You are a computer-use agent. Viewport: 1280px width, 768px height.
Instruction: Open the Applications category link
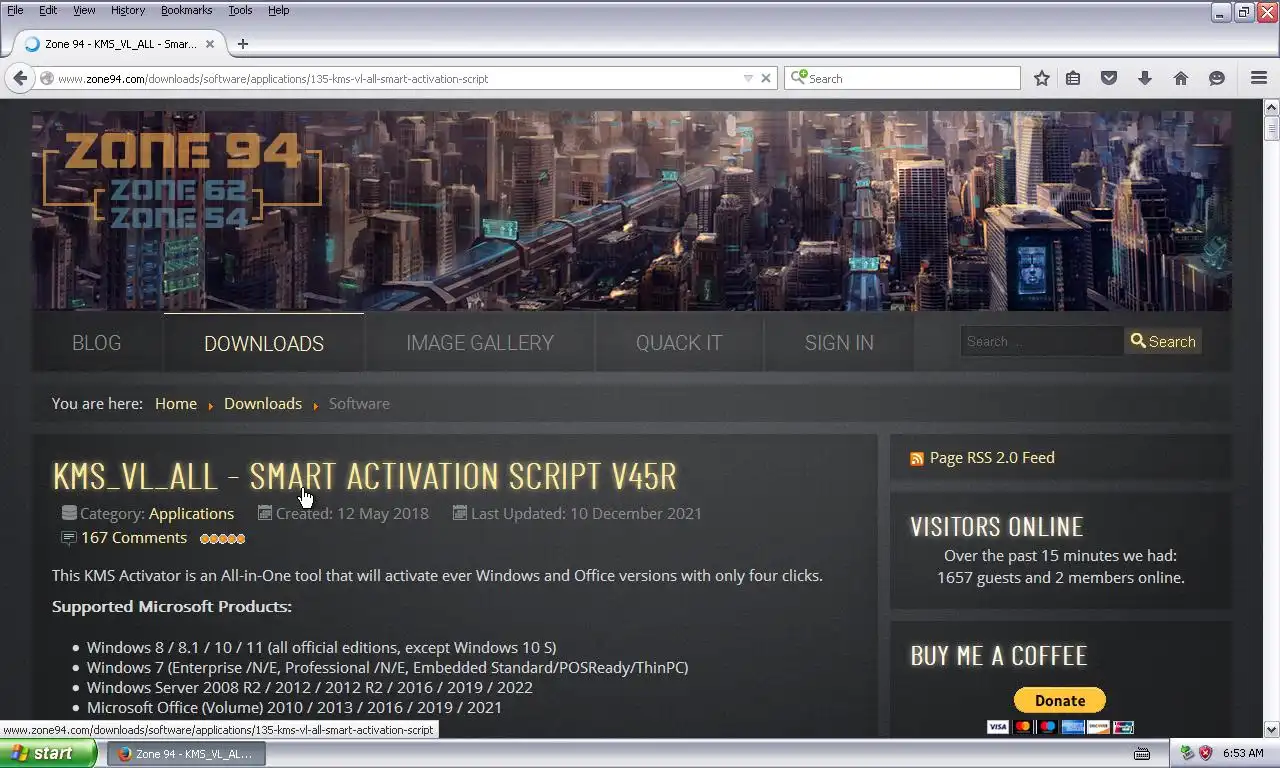coord(191,513)
